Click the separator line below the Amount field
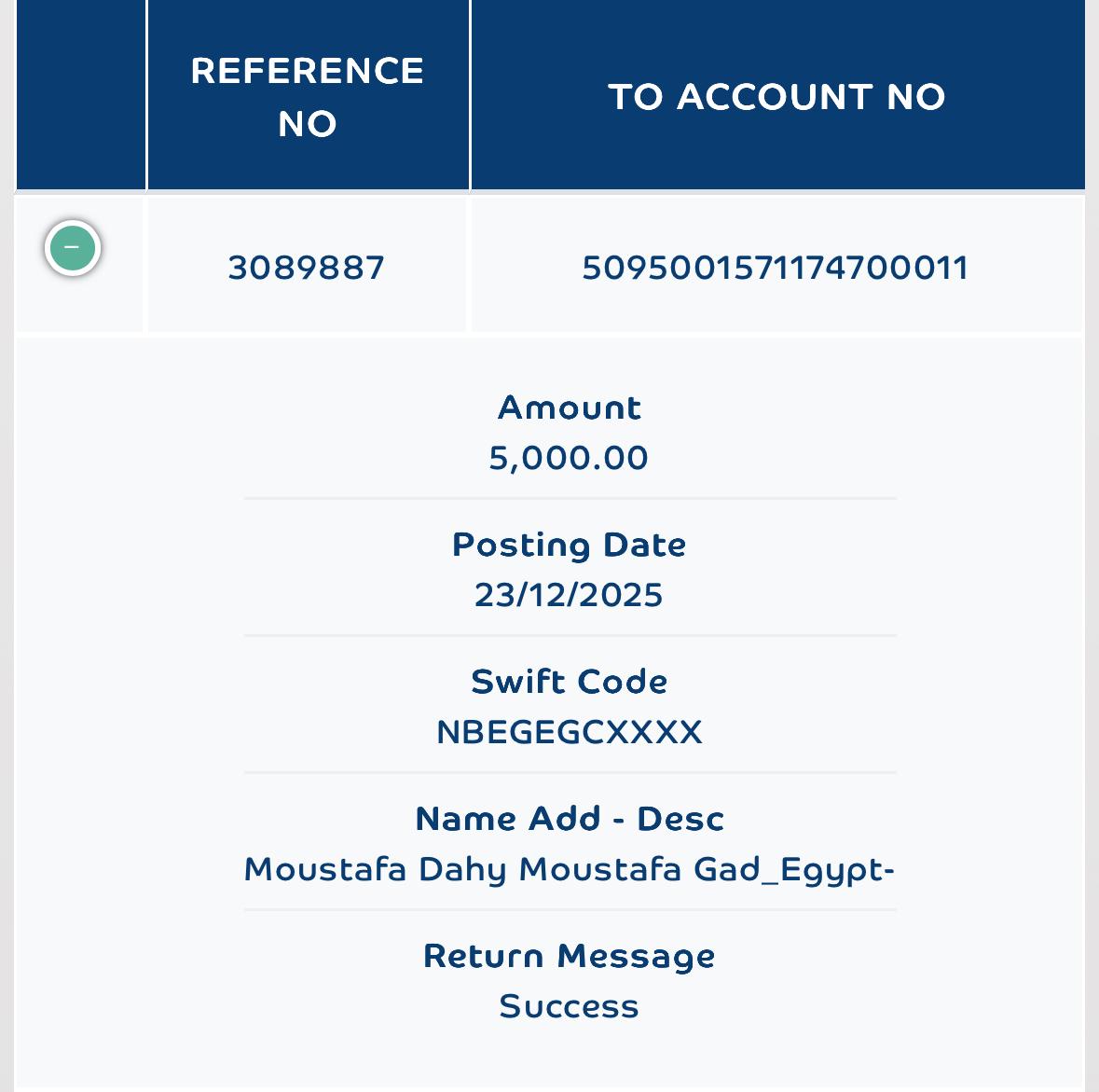The width and height of the screenshot is (1099, 1092). click(x=570, y=499)
